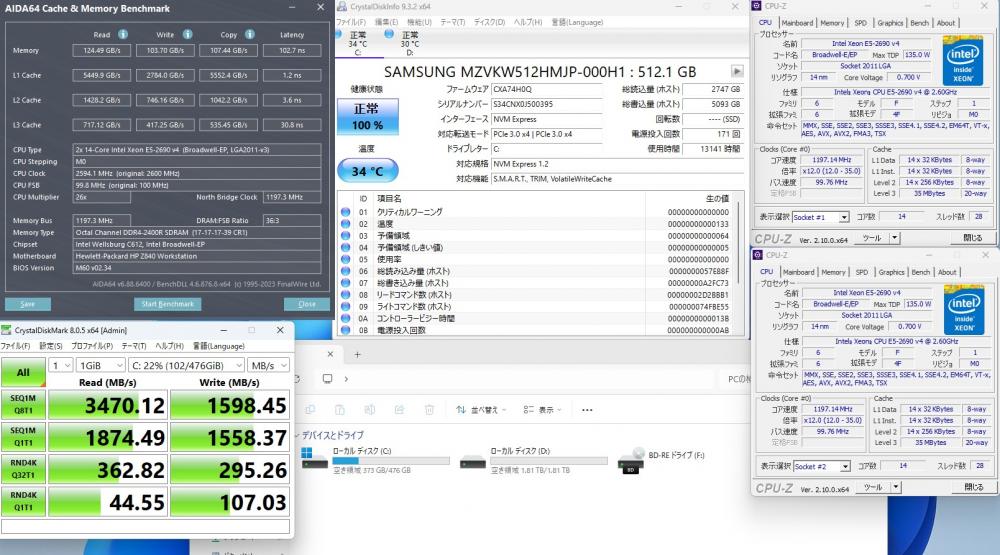Collapse the デバイスとドライブ group
This screenshot has width=1000, height=555.
(297, 435)
